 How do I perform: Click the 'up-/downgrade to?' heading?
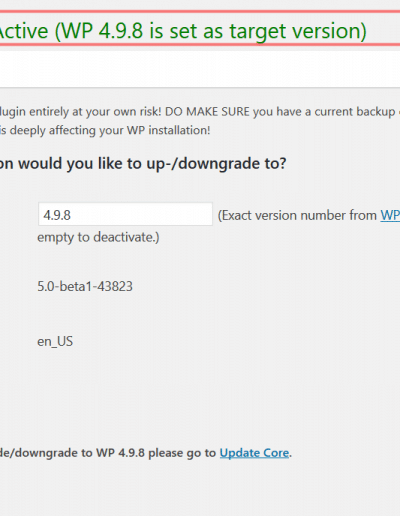click(x=216, y=164)
